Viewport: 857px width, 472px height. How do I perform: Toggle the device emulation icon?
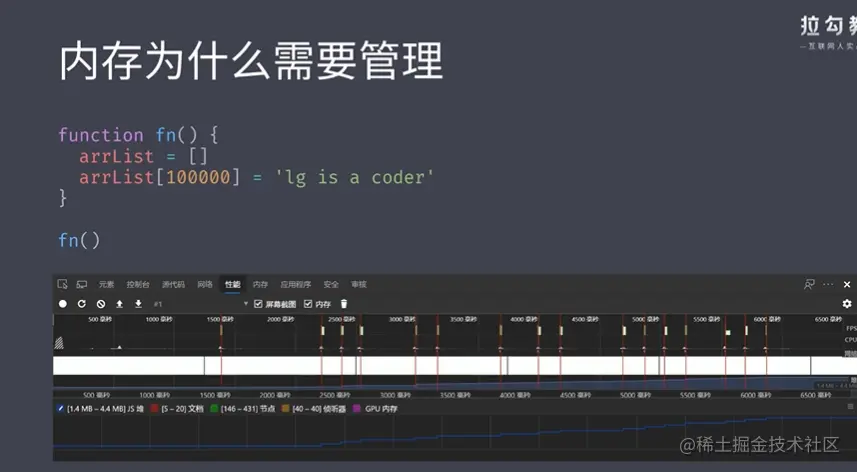click(x=81, y=284)
